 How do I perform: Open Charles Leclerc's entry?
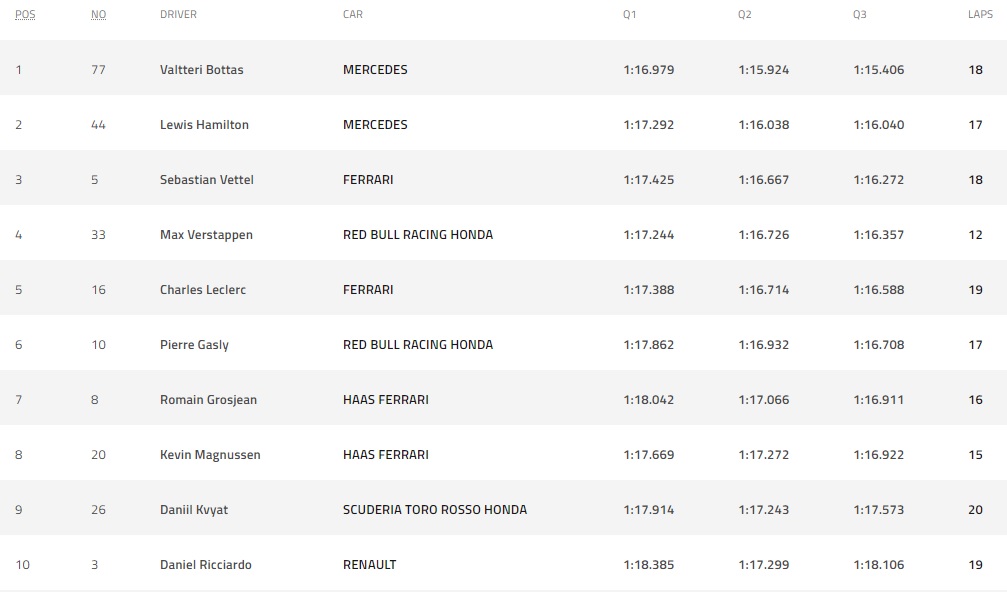coord(203,290)
